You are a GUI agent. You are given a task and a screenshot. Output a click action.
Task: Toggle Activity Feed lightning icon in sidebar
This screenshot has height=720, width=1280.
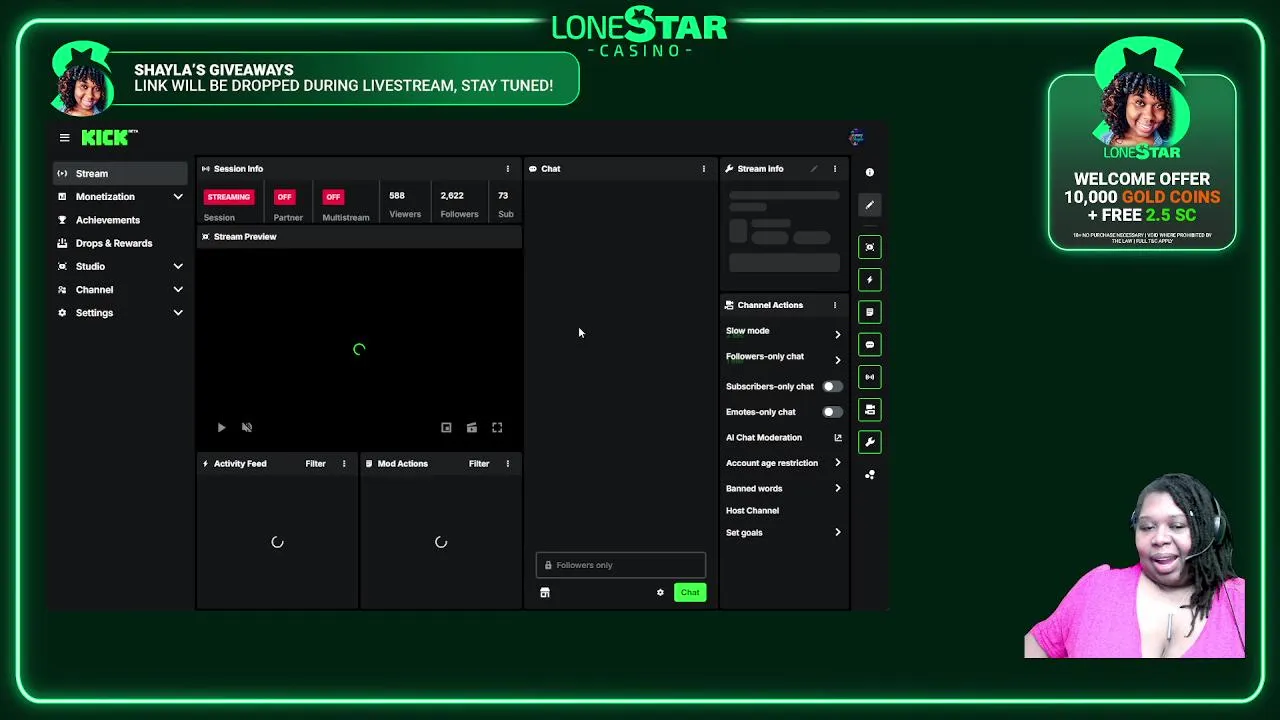coord(870,280)
